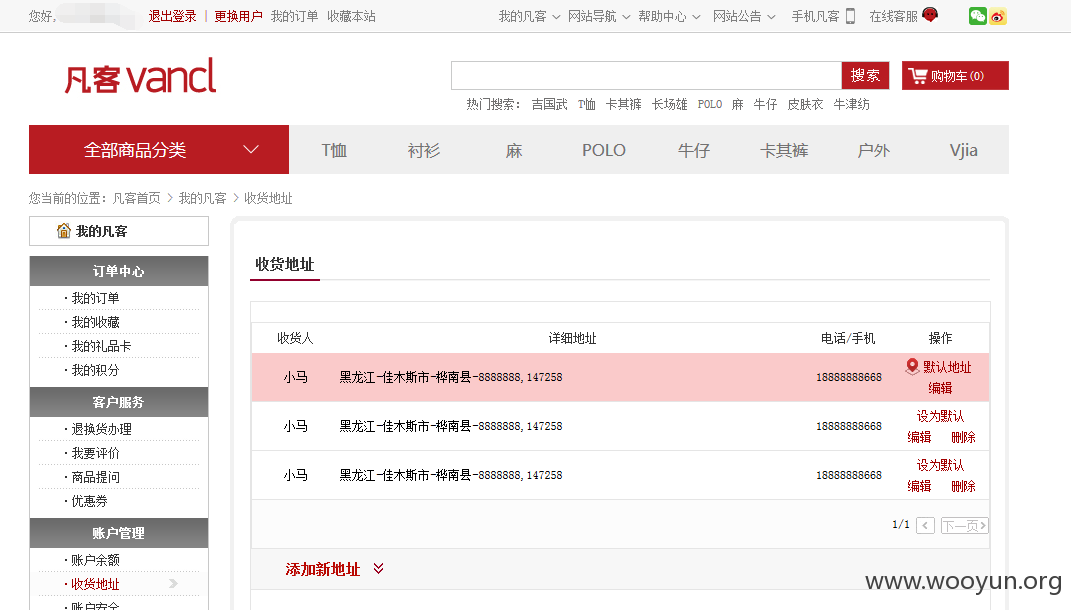Click the 下一页 next page button

(964, 525)
